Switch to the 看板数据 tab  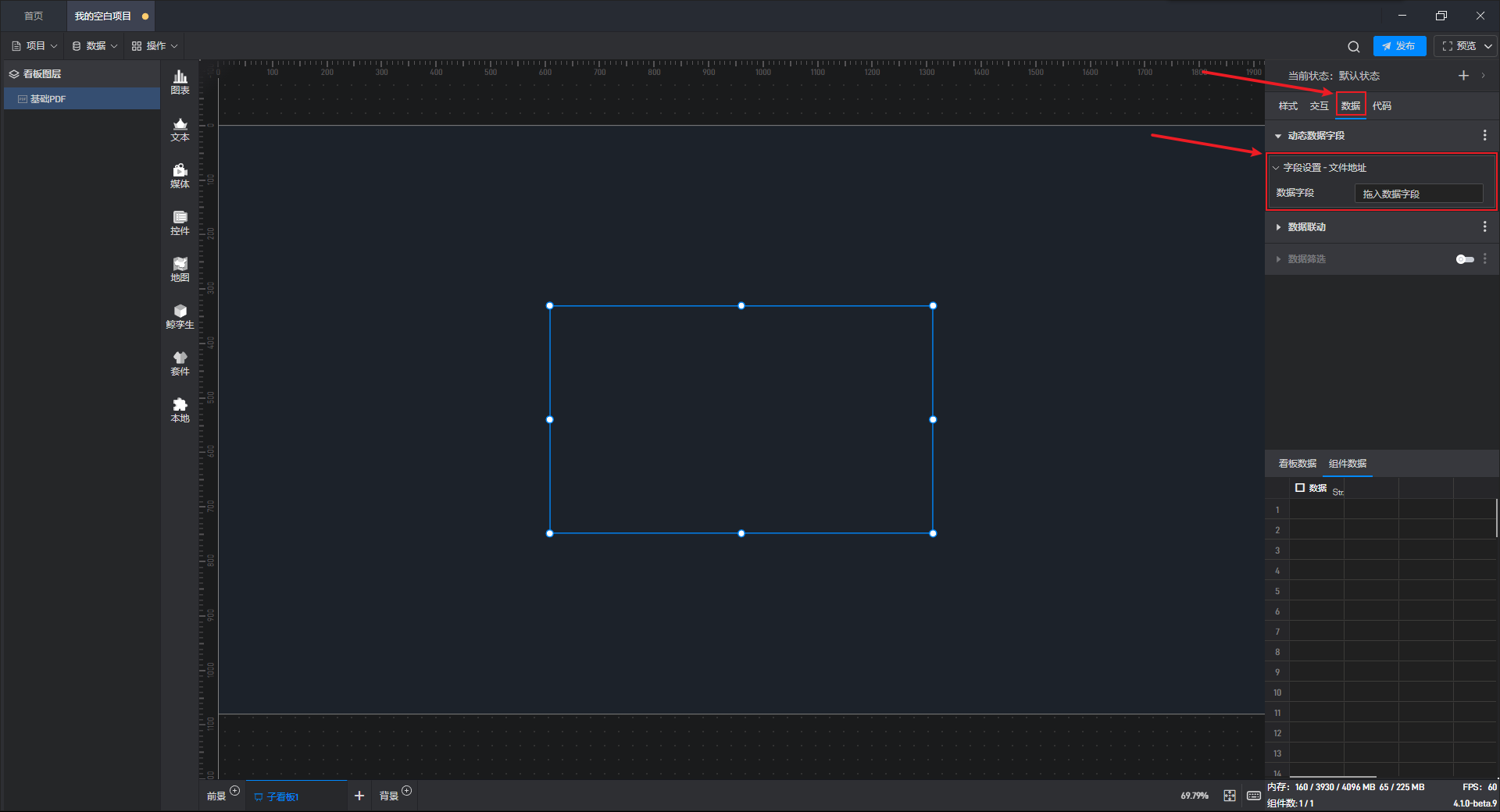[1298, 464]
